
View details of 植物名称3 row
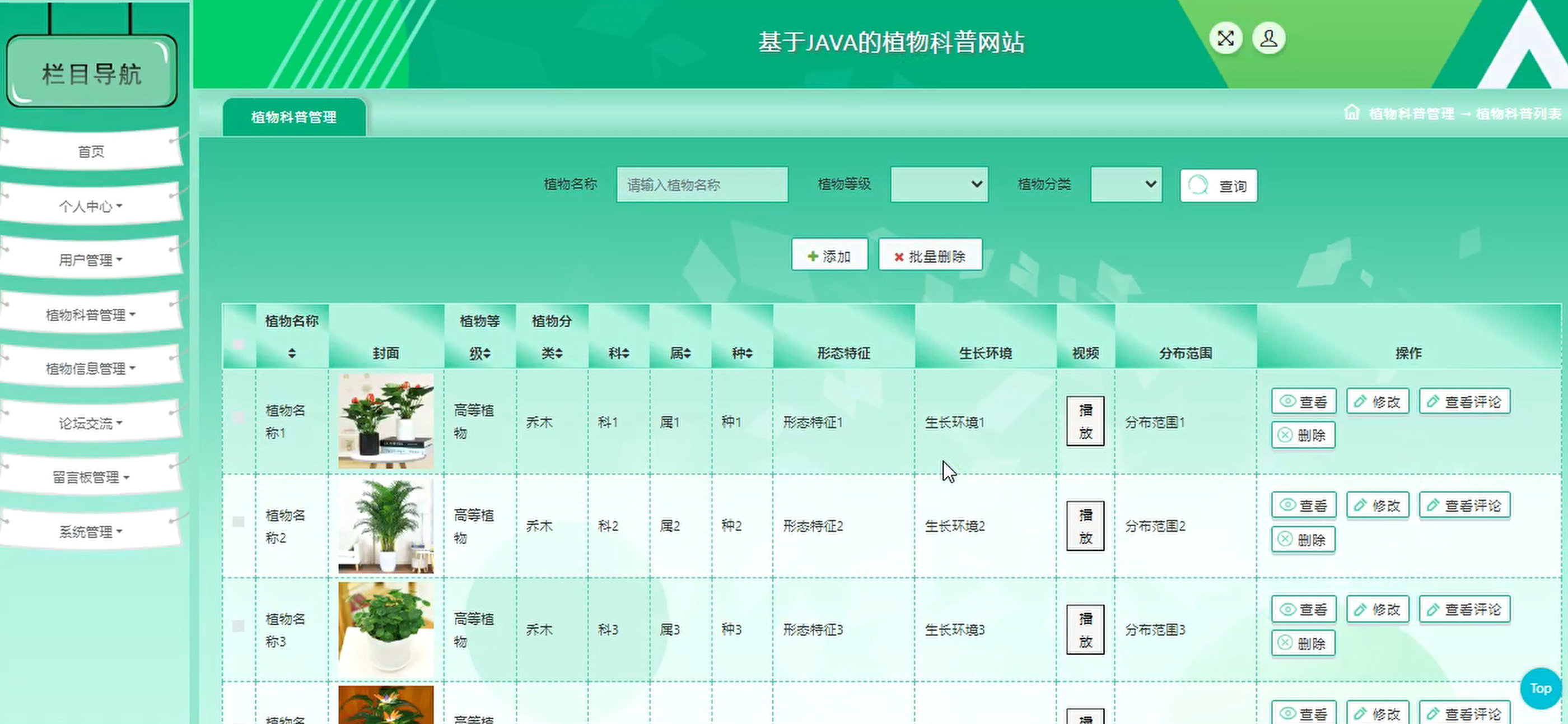1303,610
